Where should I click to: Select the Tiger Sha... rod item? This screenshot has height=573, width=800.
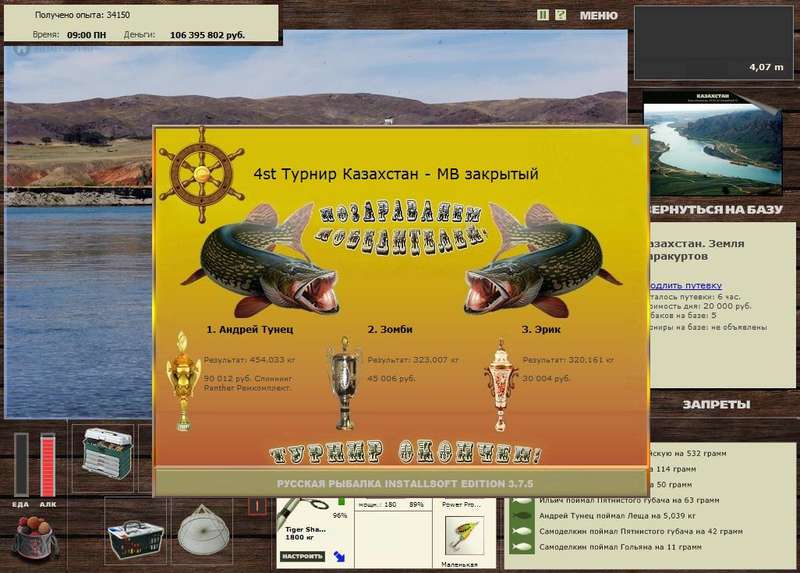click(x=305, y=533)
